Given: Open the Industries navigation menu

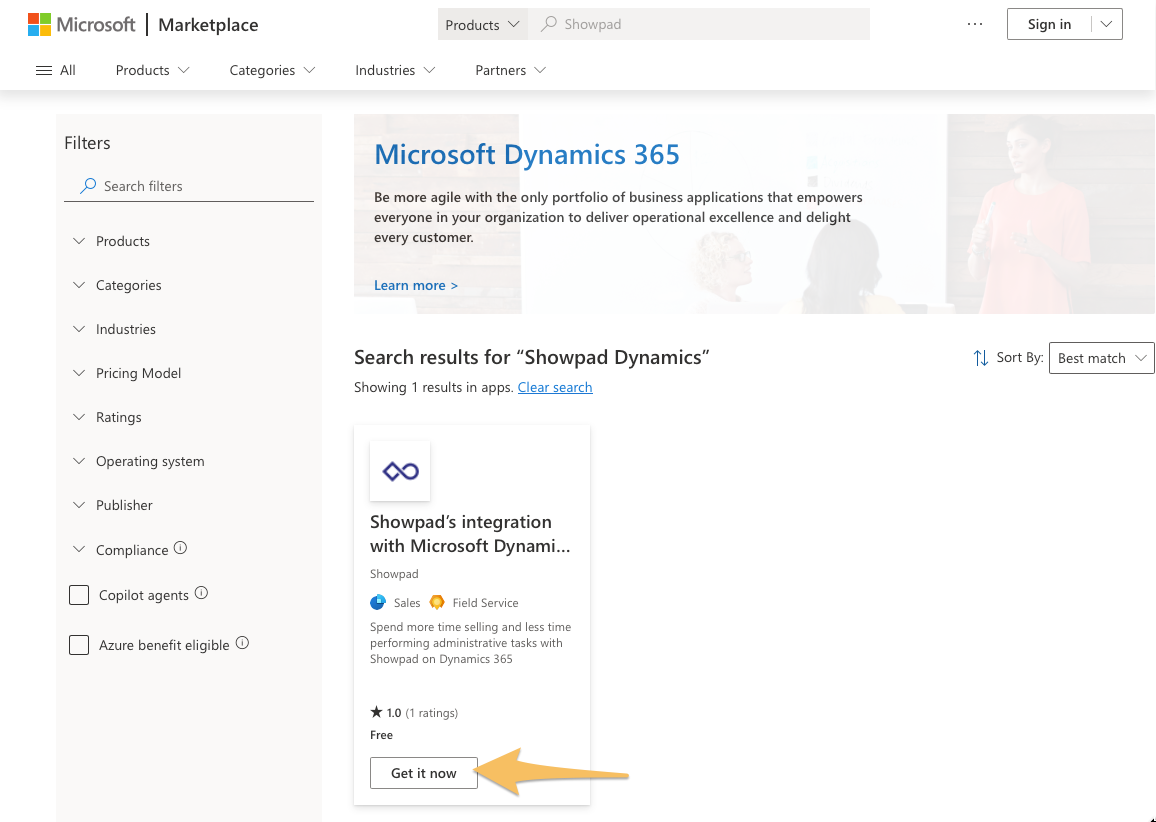Looking at the screenshot, I should 395,70.
